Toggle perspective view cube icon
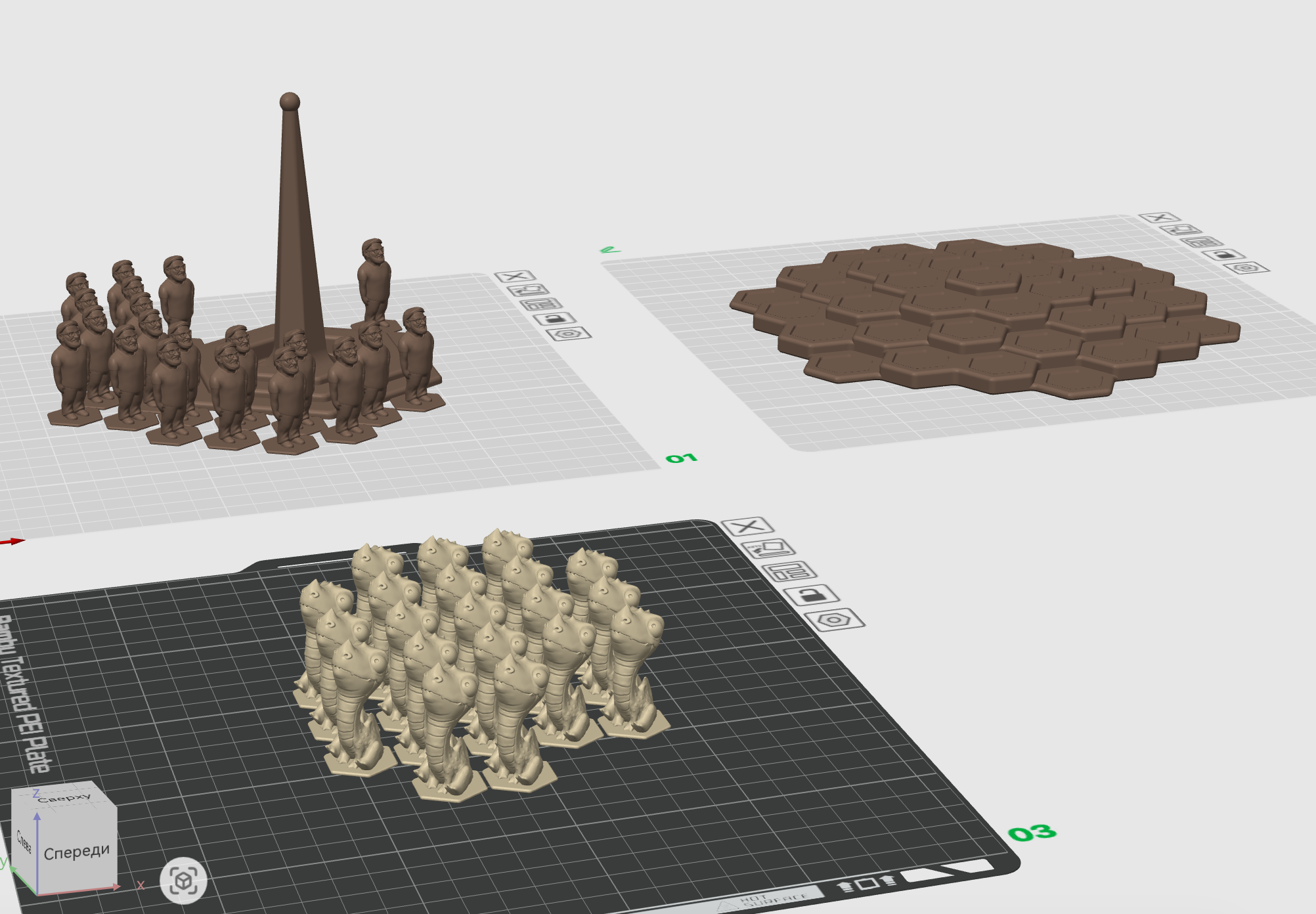Screen dimensions: 1316x914 coord(183,880)
